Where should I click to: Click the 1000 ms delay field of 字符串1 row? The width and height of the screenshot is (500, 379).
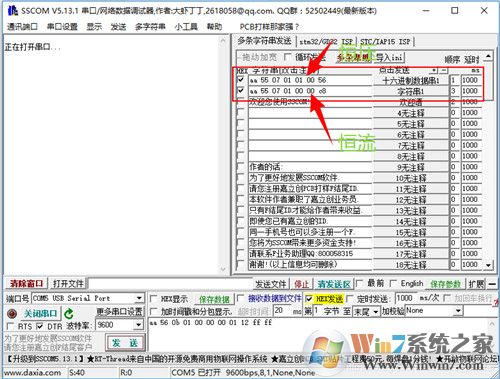click(x=471, y=91)
